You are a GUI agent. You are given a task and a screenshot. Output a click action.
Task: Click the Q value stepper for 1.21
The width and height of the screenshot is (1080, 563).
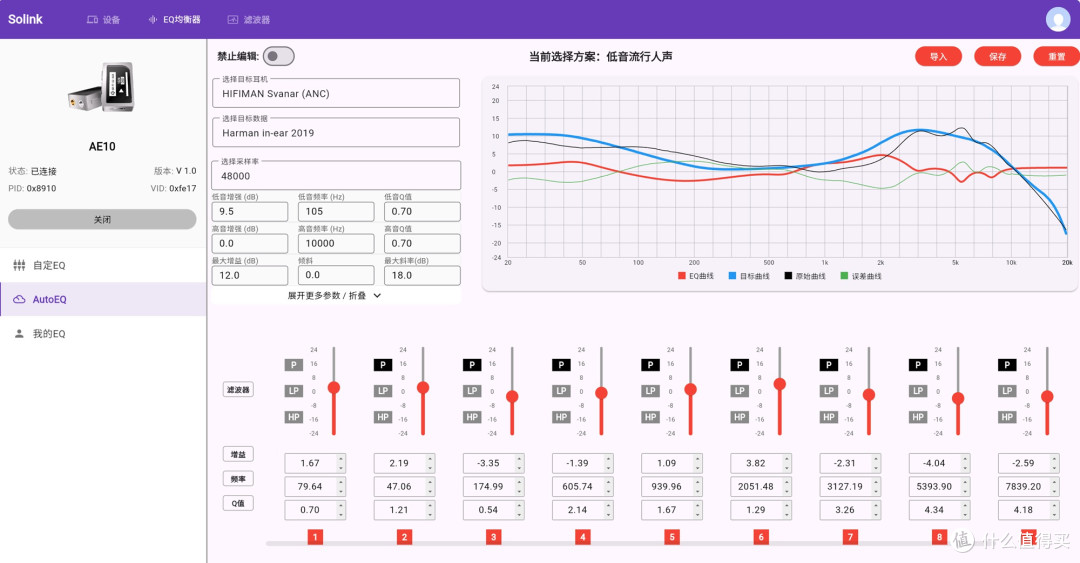tap(430, 510)
